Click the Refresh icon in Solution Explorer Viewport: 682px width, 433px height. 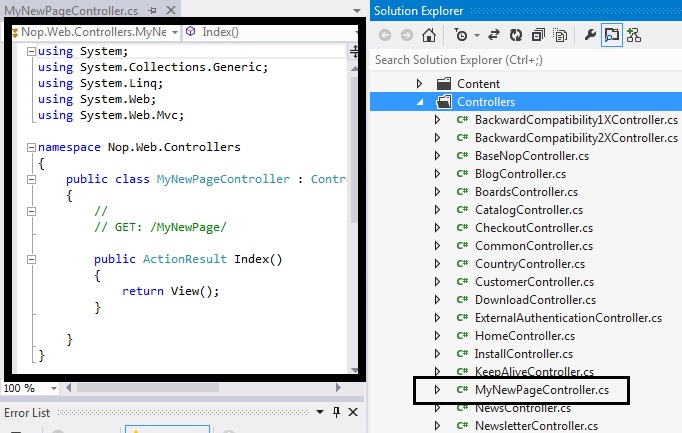pos(515,35)
